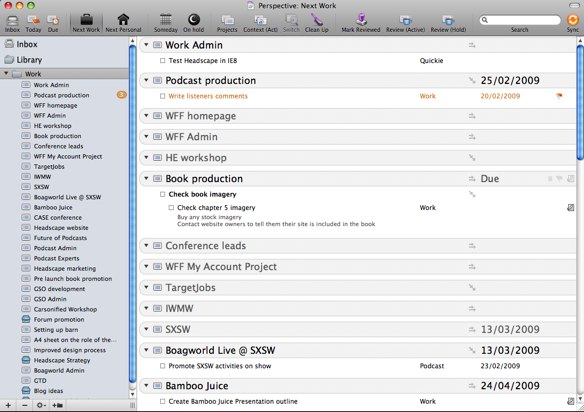Select TargetJobs in the sidebar
This screenshot has width=584, height=412.
[49, 167]
